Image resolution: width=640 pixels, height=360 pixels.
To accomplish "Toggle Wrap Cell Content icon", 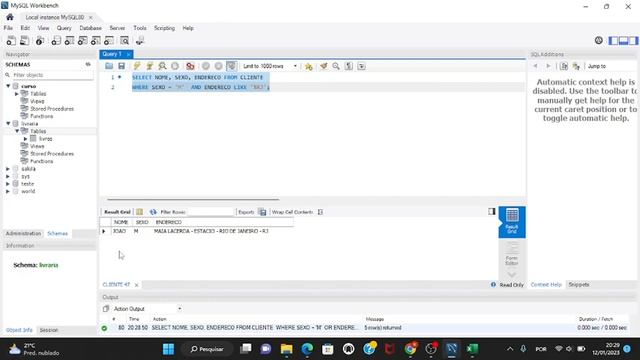I will pos(320,212).
